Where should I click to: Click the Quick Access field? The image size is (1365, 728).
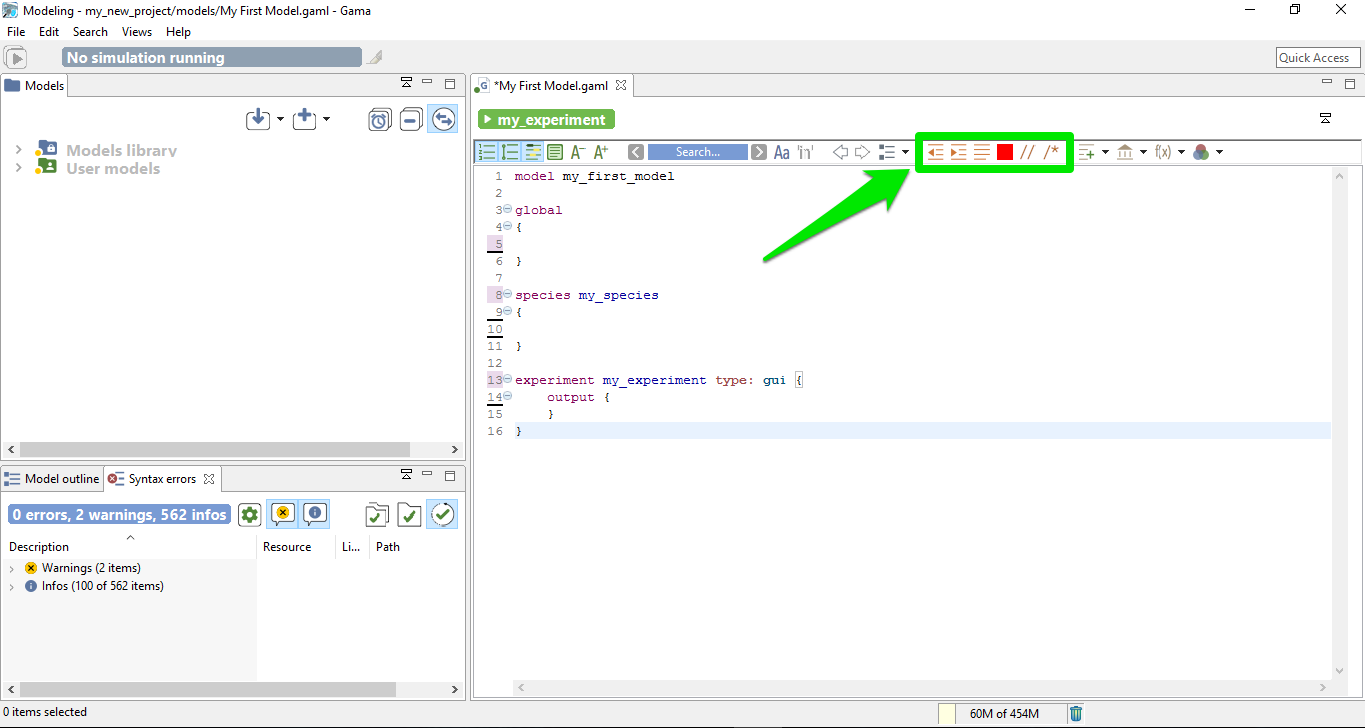1319,58
